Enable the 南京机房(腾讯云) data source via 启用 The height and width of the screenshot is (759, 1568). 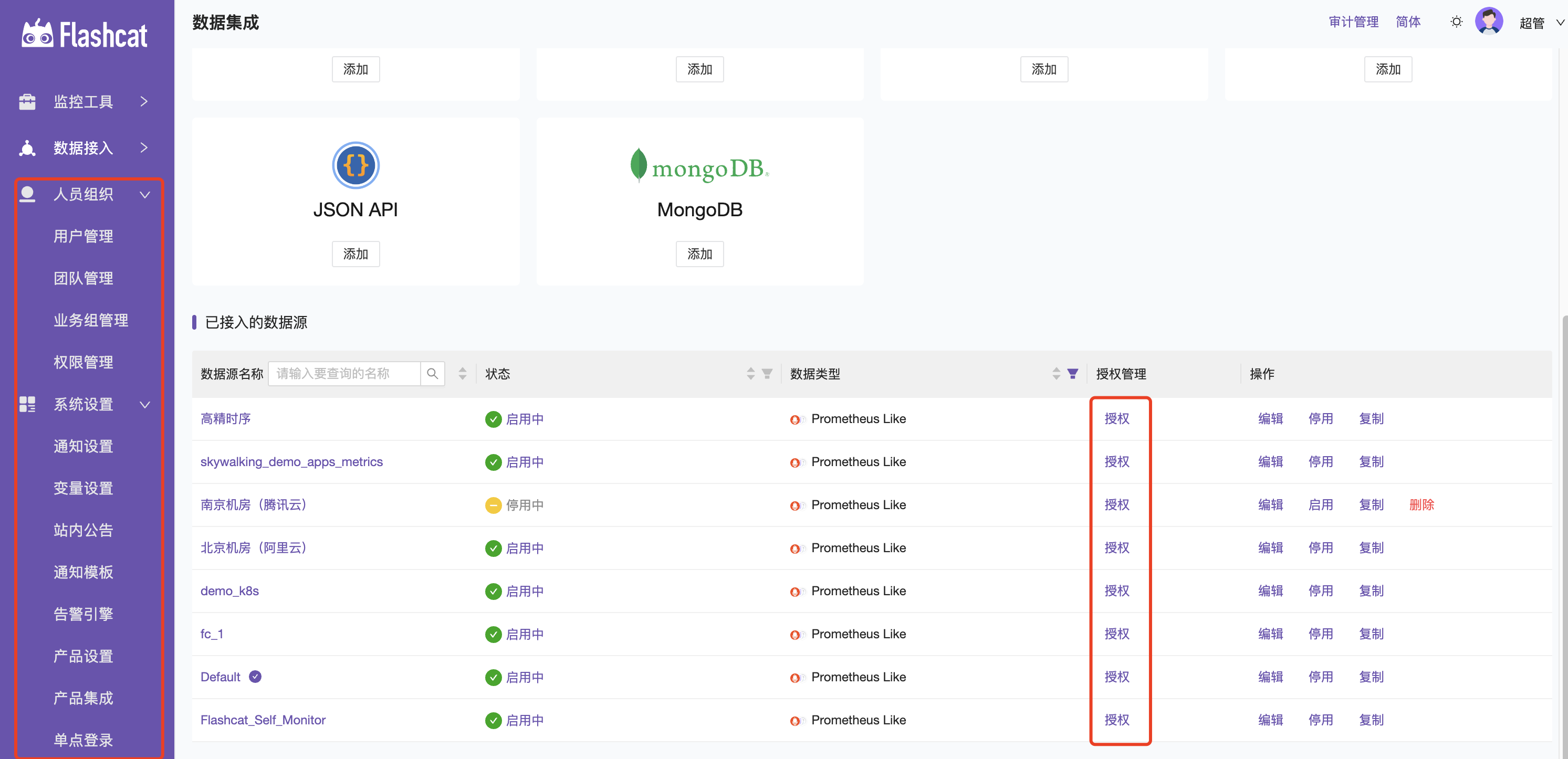(x=1320, y=504)
